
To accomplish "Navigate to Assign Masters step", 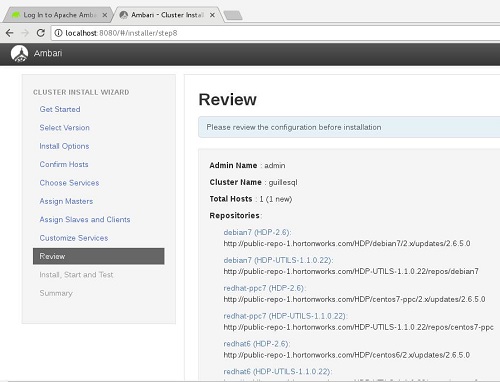I will click(66, 201).
